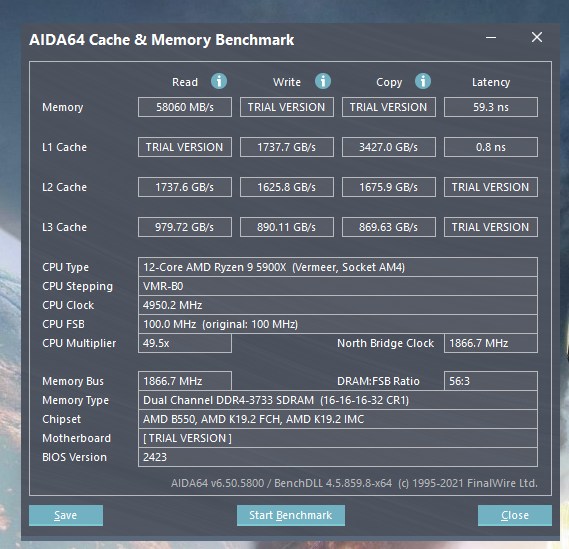Click L2 Cache Latency TRIAL VERSION cell
This screenshot has height=549, width=569.
pyautogui.click(x=491, y=187)
